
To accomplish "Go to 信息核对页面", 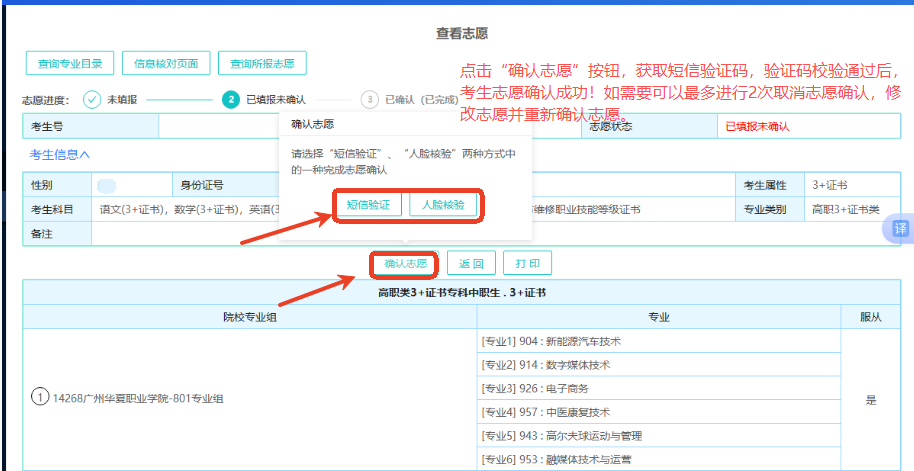I will pyautogui.click(x=166, y=63).
